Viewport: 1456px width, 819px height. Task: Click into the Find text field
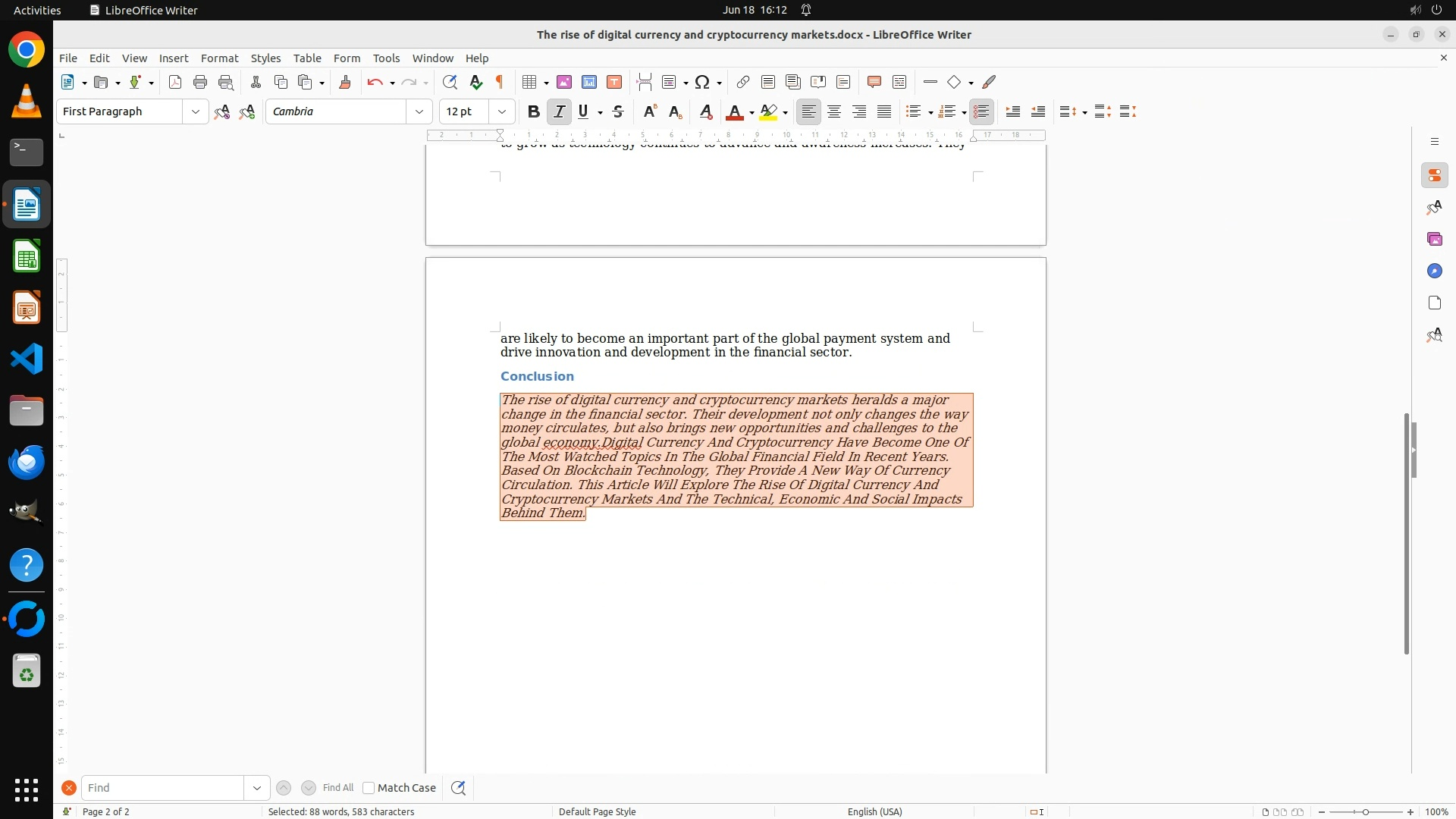coord(163,788)
